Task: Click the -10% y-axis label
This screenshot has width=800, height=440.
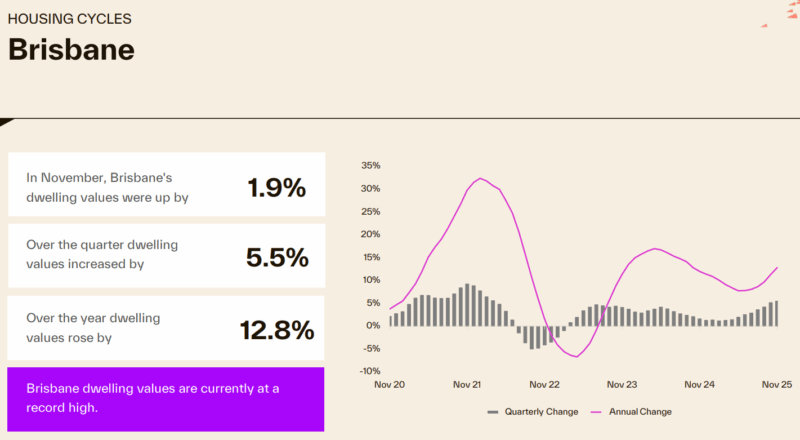Action: click(369, 371)
